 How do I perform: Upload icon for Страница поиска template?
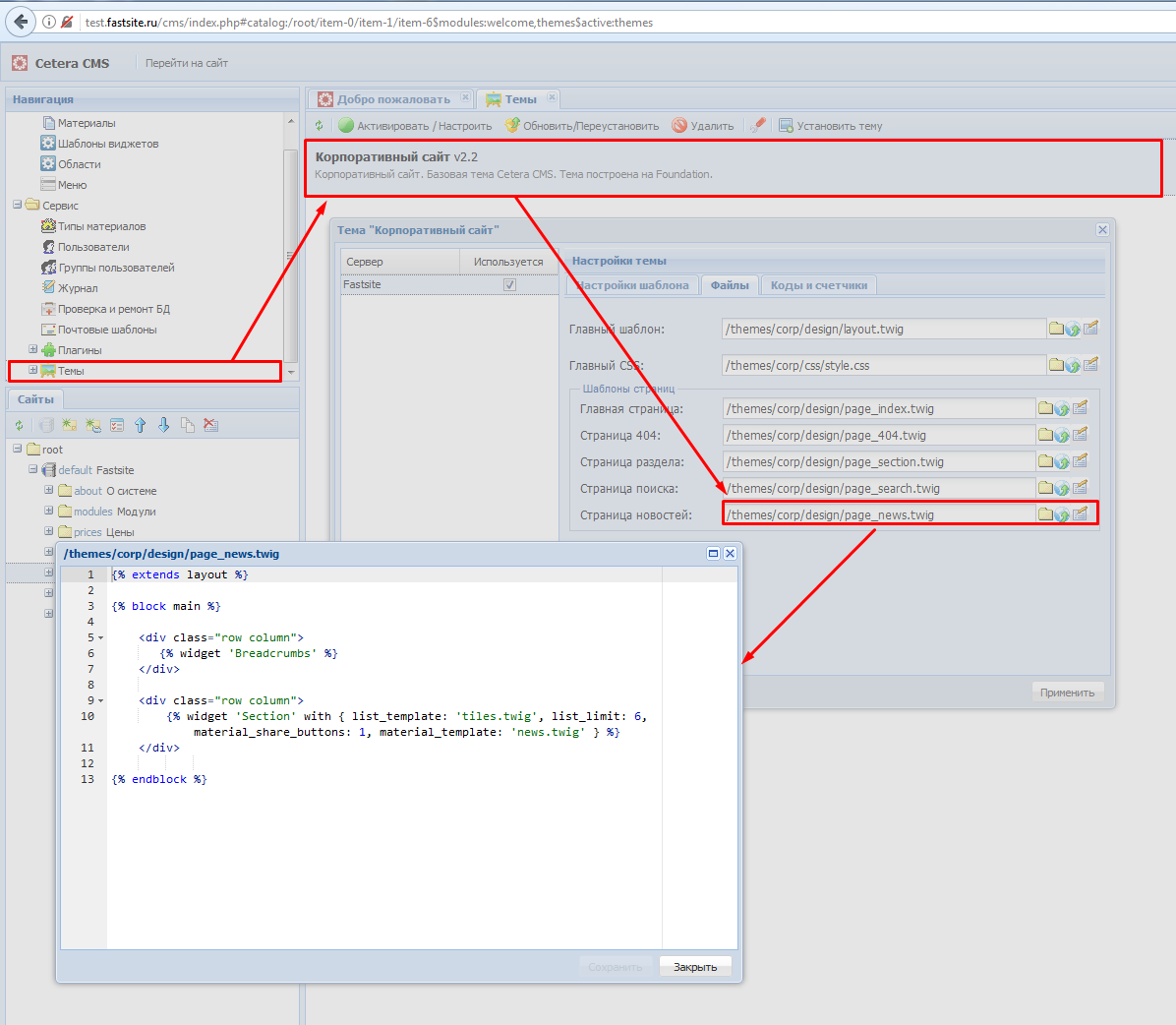point(1062,489)
